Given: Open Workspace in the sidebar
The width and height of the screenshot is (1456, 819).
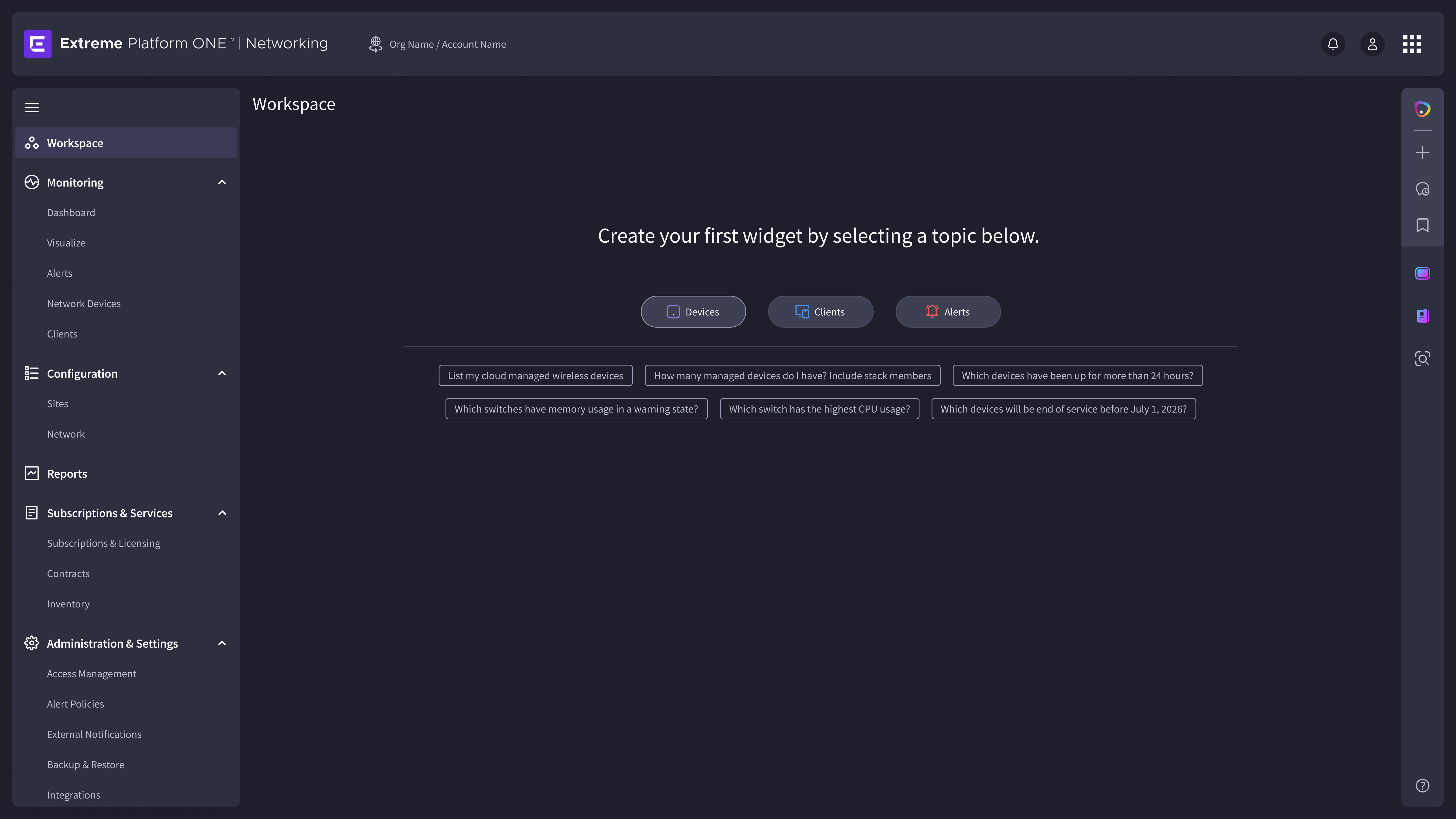Looking at the screenshot, I should (x=126, y=143).
